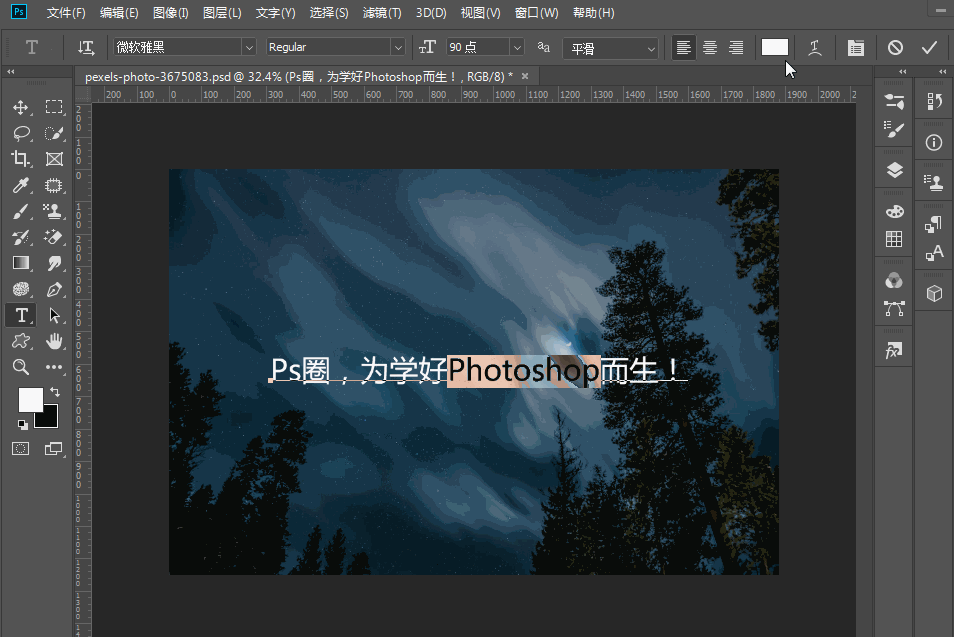Open the 窗口(W) menu
The image size is (954, 637).
(537, 13)
